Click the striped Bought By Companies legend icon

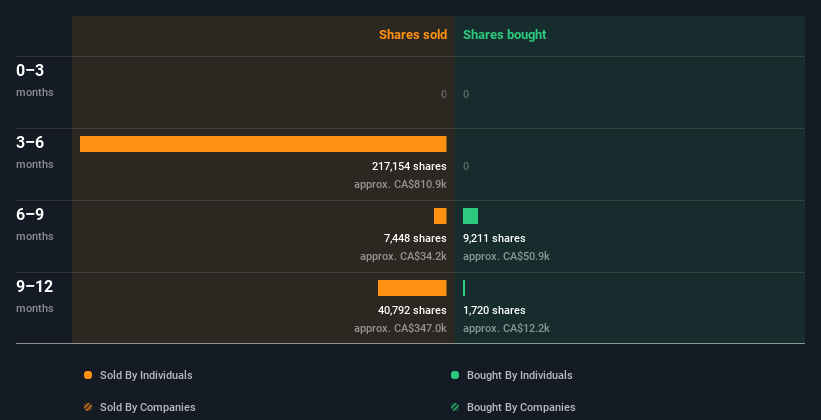tap(455, 407)
